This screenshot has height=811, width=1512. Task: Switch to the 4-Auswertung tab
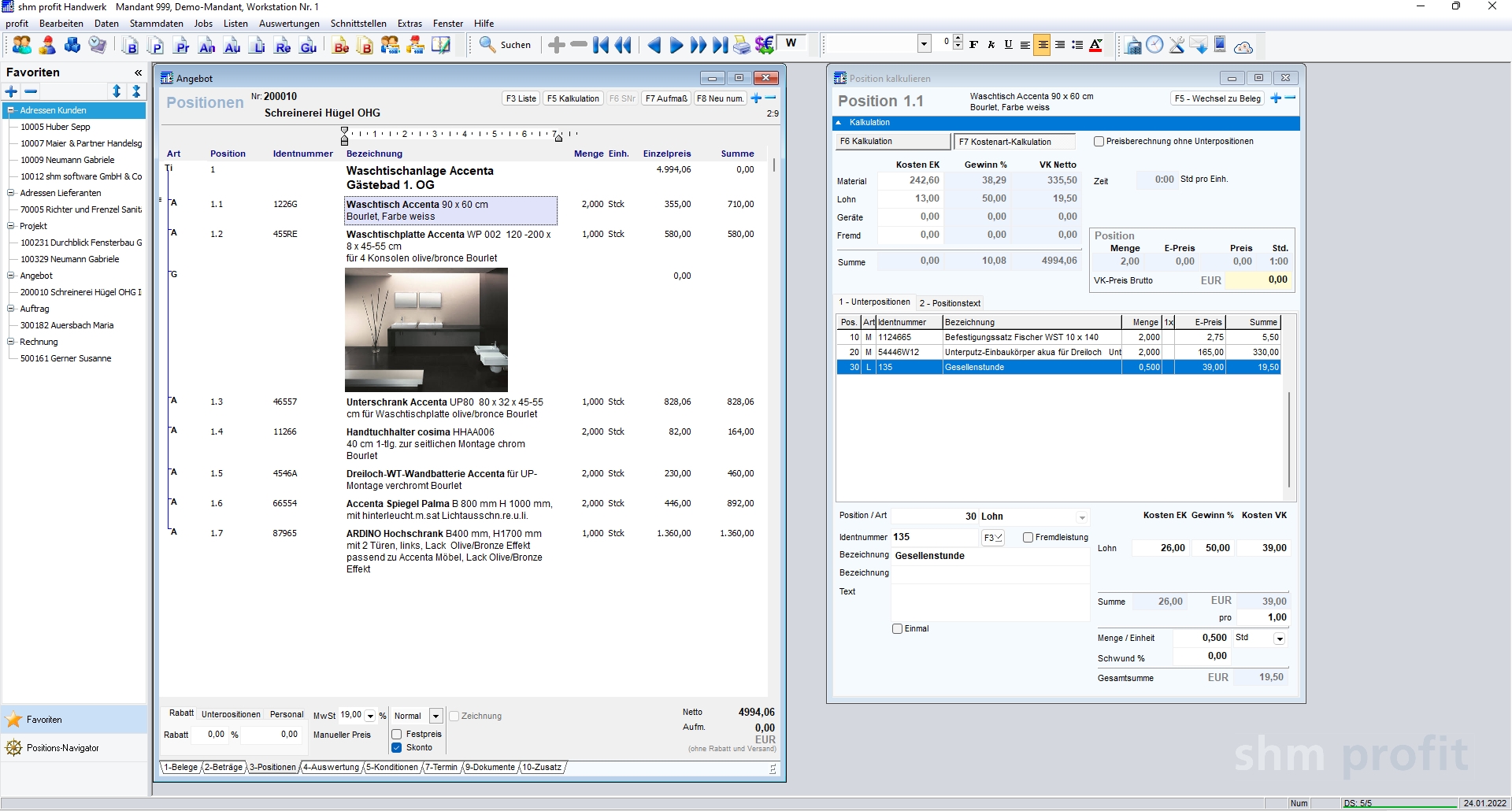pos(331,768)
